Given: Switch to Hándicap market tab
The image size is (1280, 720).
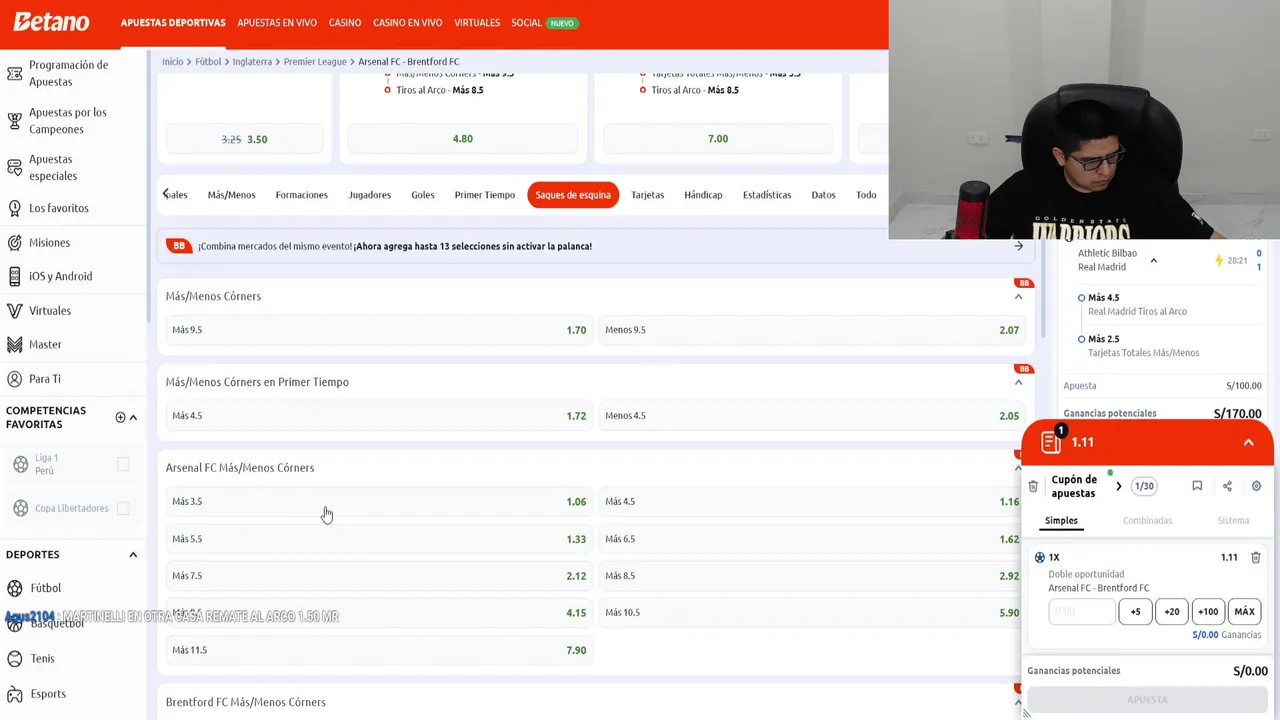Looking at the screenshot, I should [x=703, y=195].
